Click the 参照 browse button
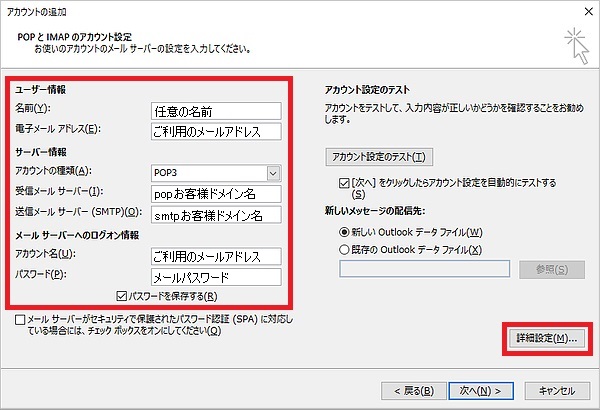Screen dimensions: 600x410 [x=549, y=270]
